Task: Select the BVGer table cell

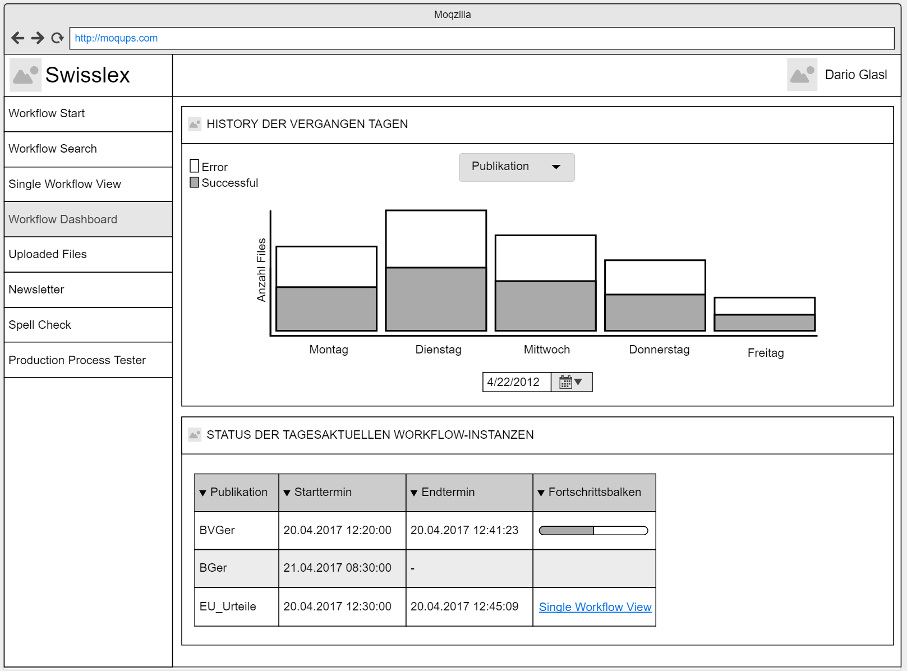Action: 236,530
